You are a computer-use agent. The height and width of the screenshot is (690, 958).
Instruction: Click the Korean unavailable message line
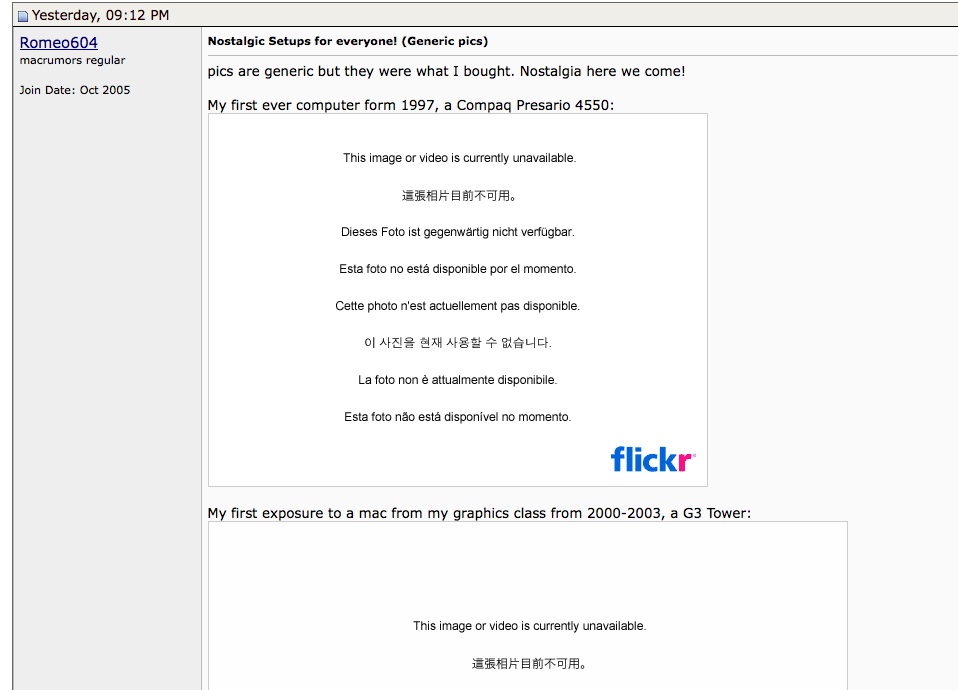pyautogui.click(x=458, y=343)
